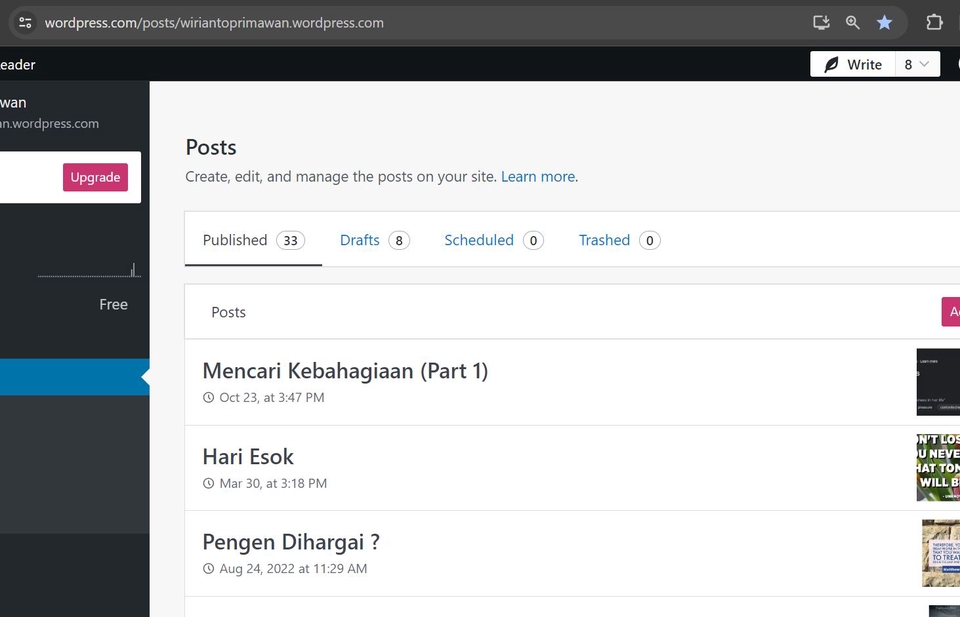Open the post Mencari Kebahagiaan (Part 1)
This screenshot has width=960, height=617.
point(345,371)
